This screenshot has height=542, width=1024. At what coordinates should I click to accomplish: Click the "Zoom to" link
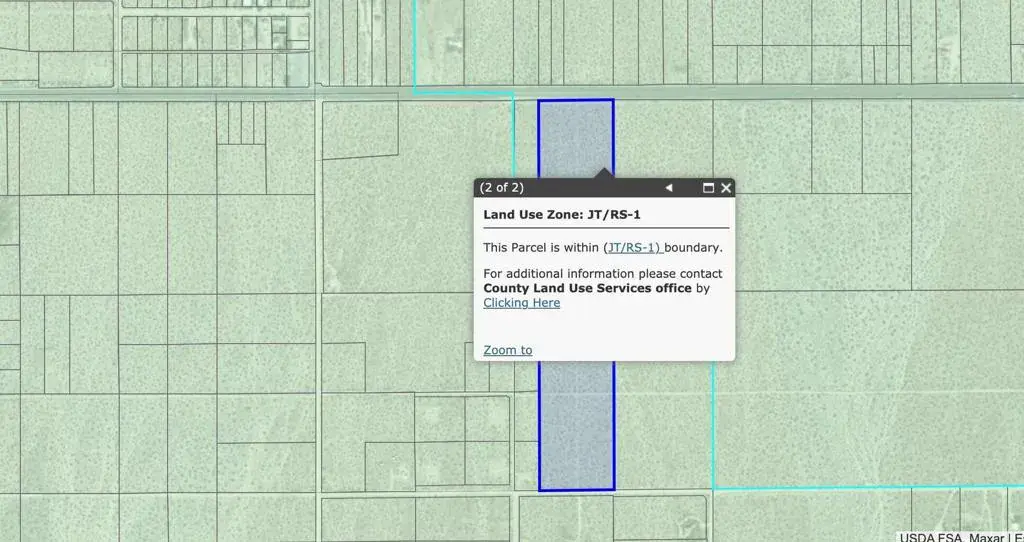coord(507,350)
